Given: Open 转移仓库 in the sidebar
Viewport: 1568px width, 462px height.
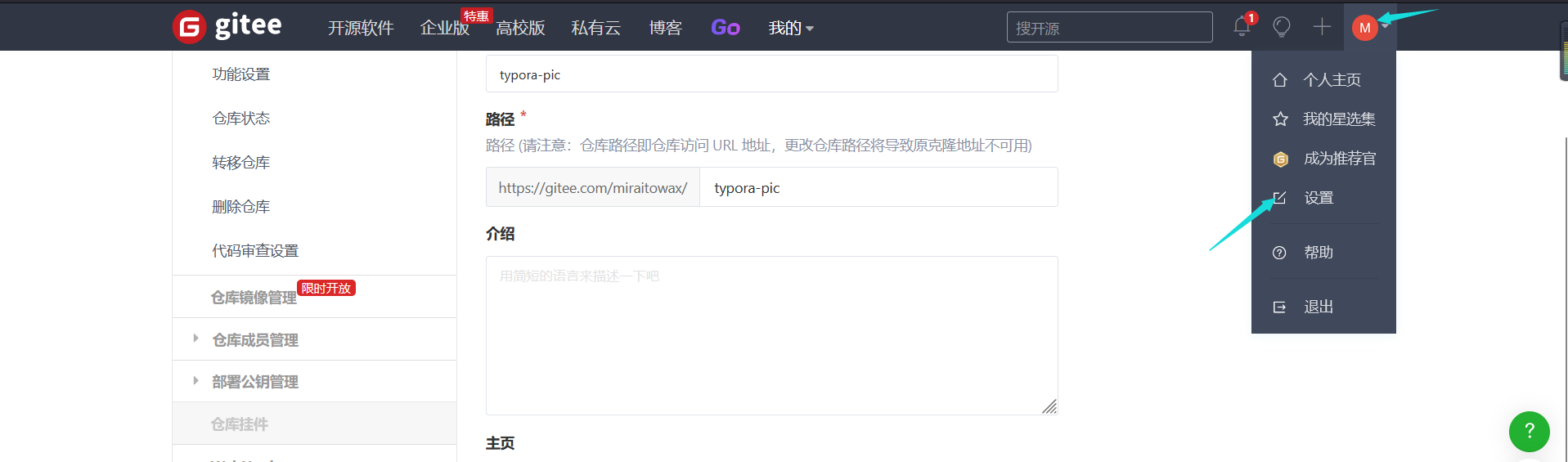Looking at the screenshot, I should (241, 163).
